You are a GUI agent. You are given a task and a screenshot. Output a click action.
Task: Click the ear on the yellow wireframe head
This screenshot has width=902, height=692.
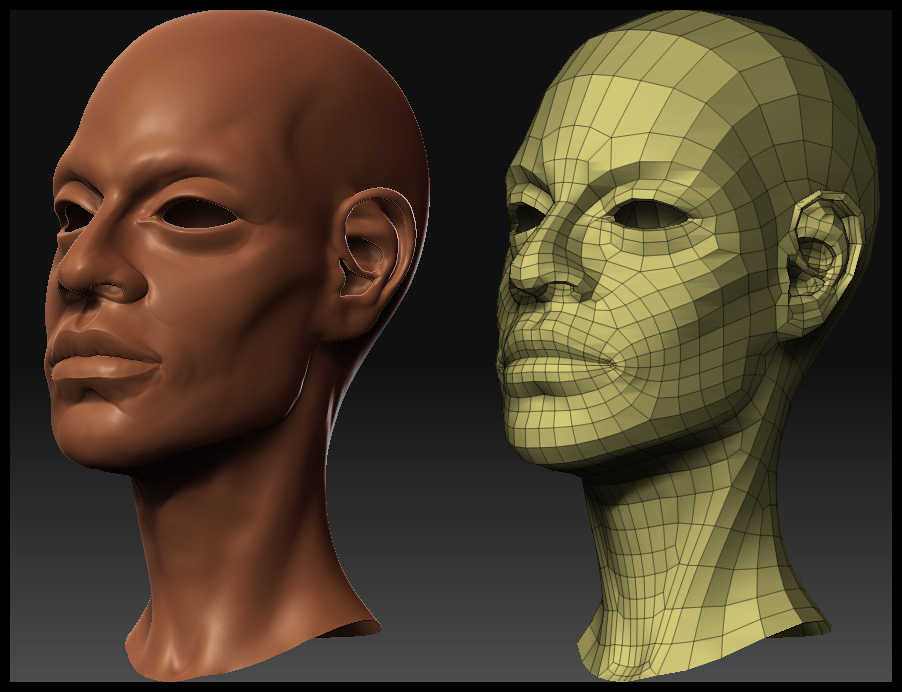tap(825, 253)
